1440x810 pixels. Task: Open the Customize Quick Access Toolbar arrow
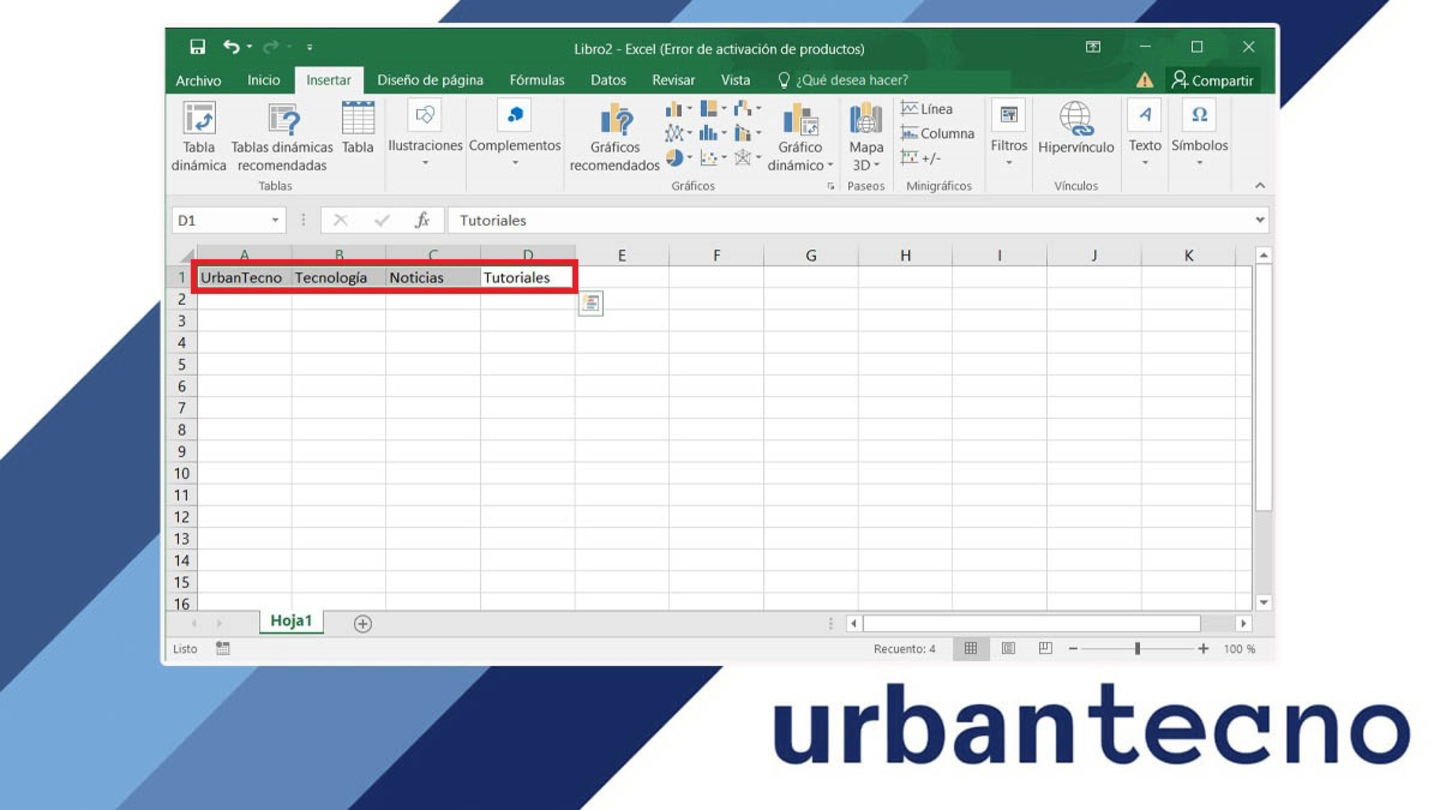(310, 47)
